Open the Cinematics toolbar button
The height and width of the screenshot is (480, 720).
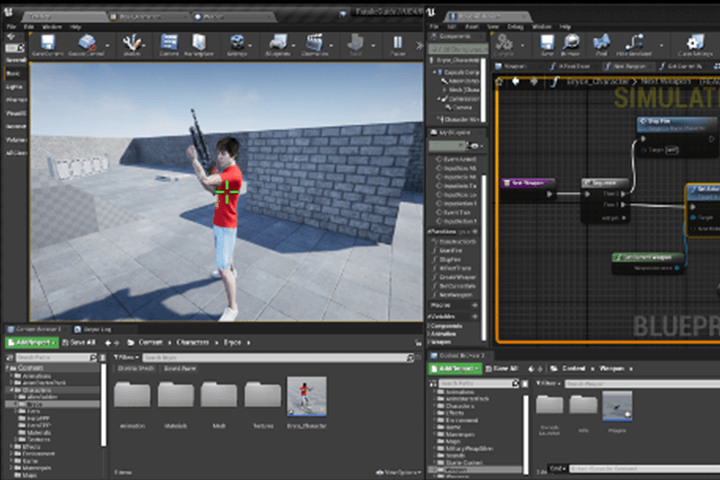point(315,45)
